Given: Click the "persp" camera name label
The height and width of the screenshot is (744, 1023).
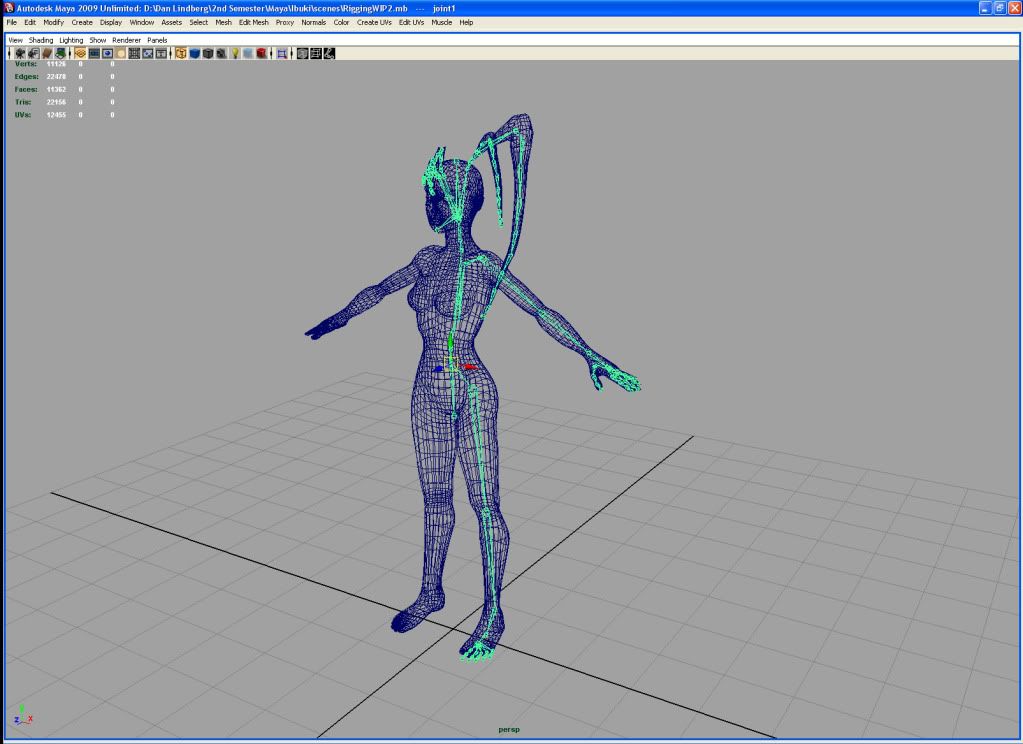Looking at the screenshot, I should 509,730.
